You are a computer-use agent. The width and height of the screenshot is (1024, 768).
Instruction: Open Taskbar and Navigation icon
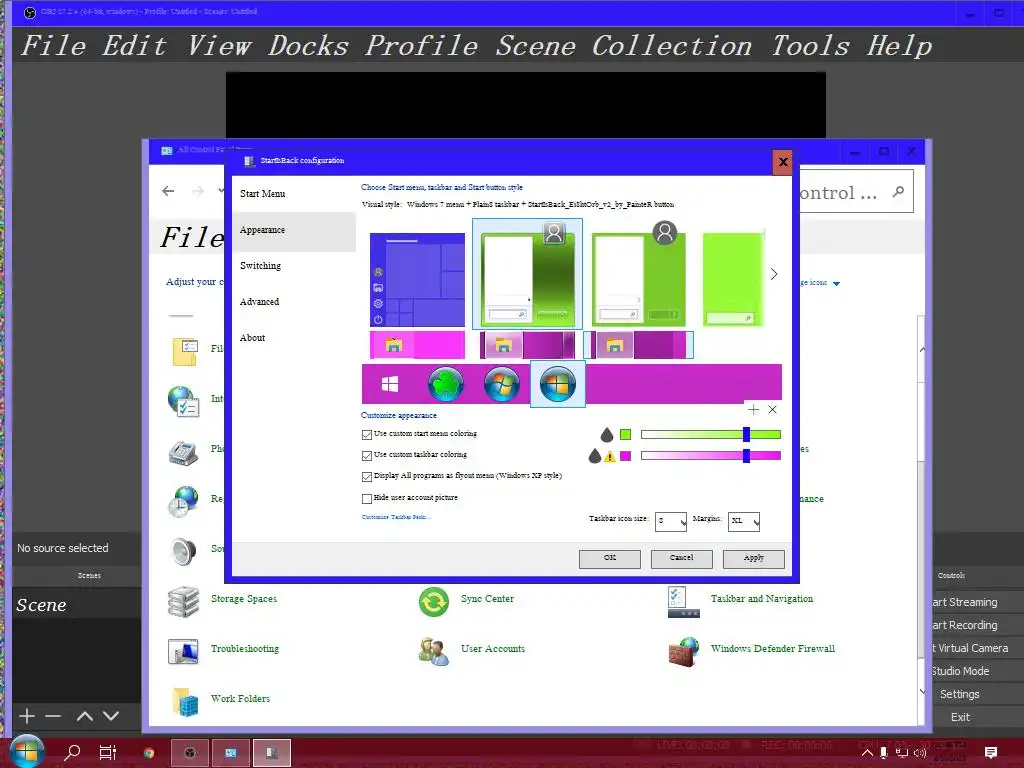684,601
